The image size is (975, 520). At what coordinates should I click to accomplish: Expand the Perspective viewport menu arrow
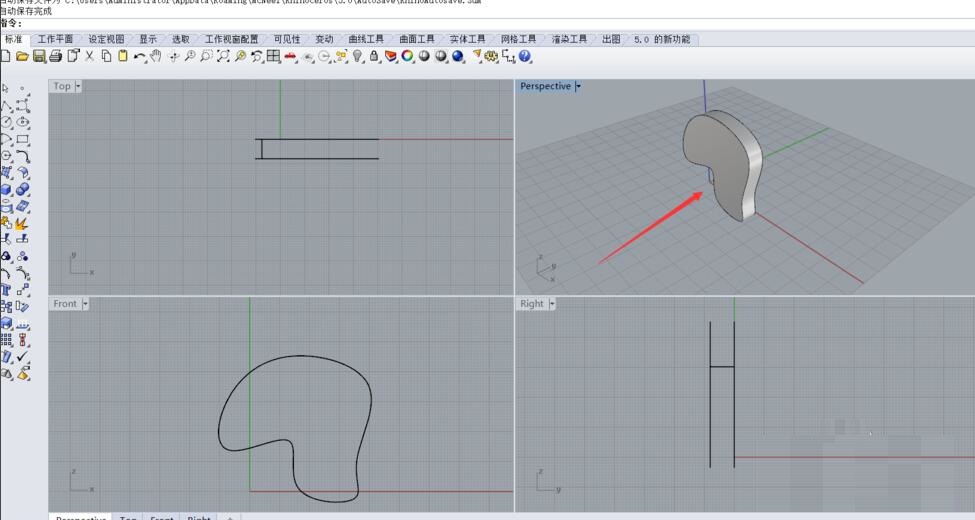pos(578,86)
